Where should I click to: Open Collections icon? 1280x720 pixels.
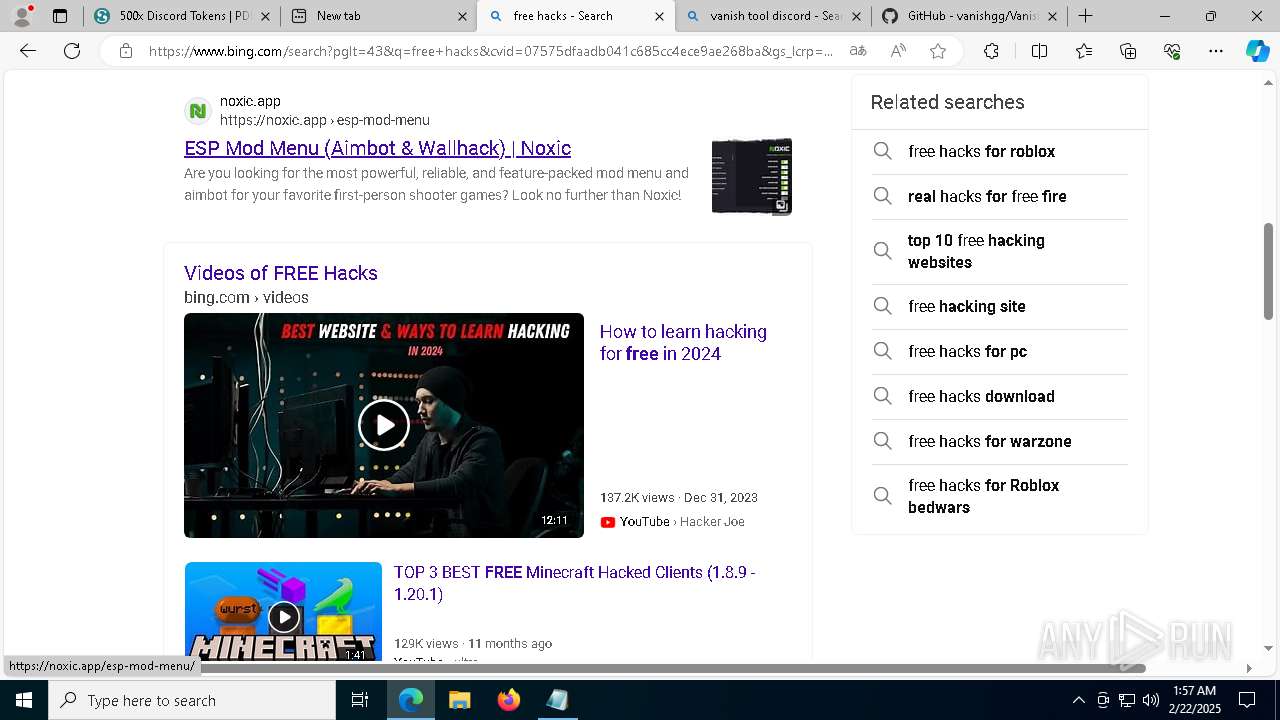click(x=1128, y=51)
